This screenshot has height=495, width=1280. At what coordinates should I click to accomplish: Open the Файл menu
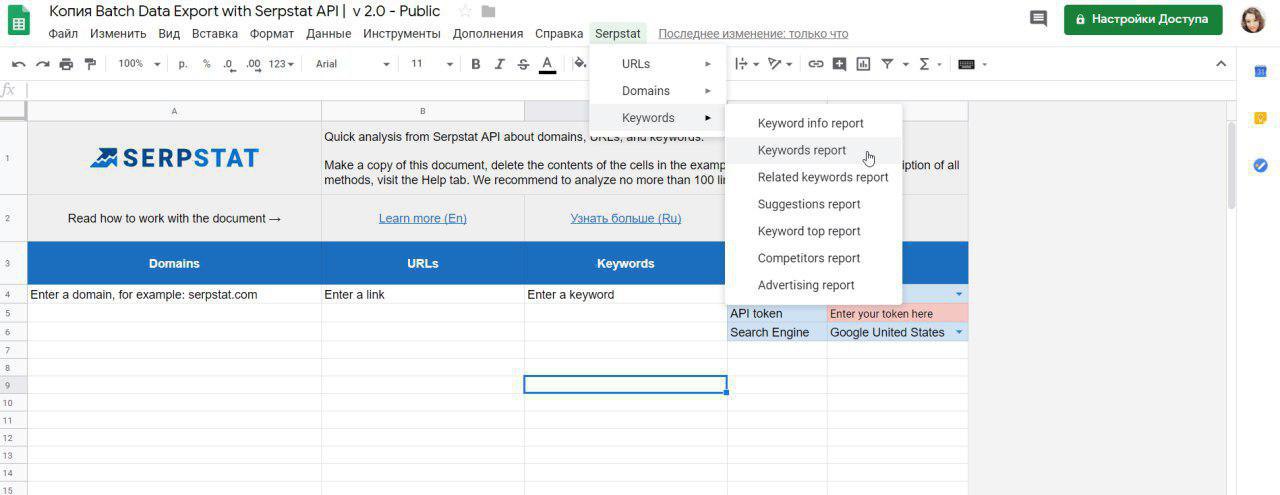click(63, 33)
